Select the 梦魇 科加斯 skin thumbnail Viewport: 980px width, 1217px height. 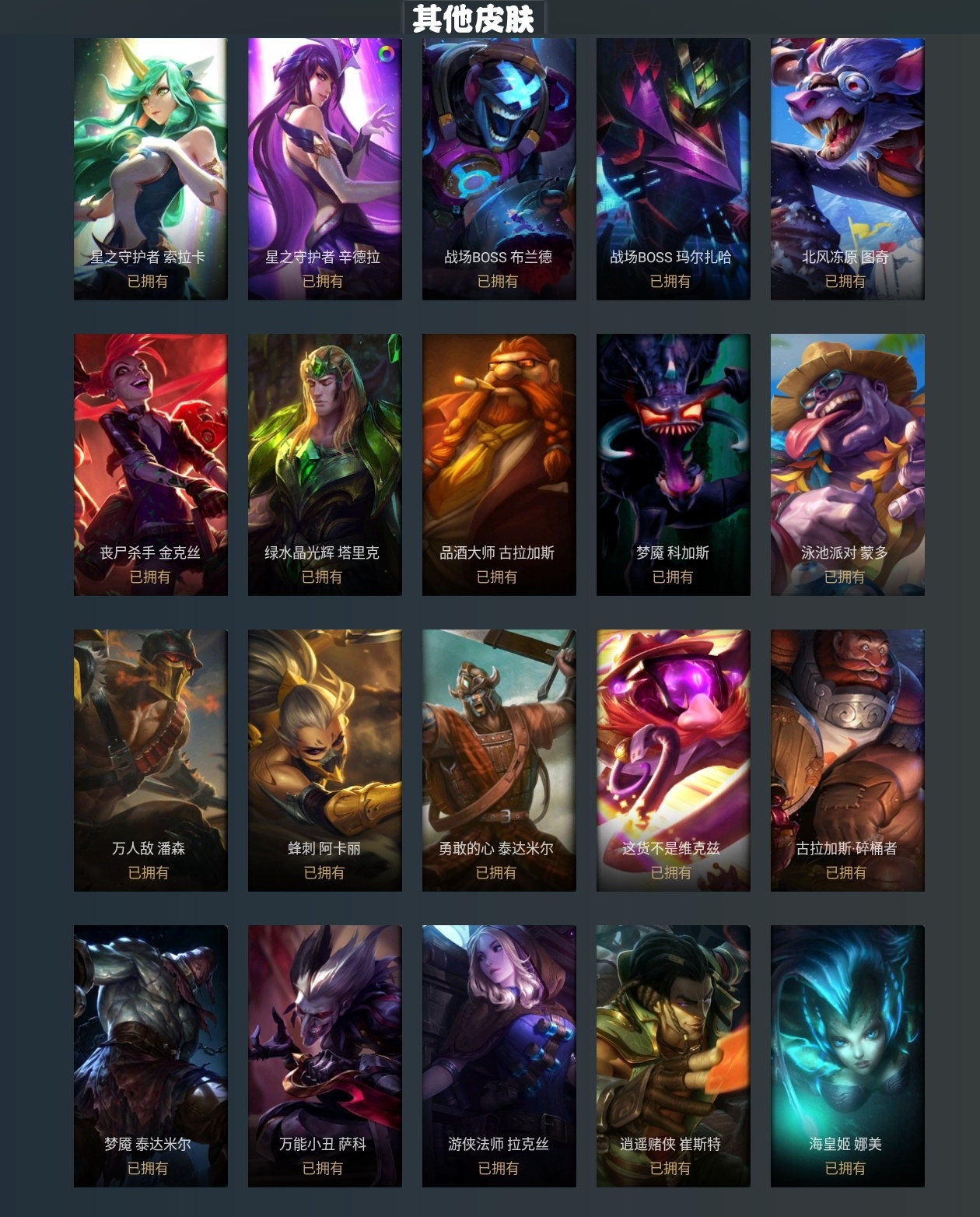(x=674, y=465)
